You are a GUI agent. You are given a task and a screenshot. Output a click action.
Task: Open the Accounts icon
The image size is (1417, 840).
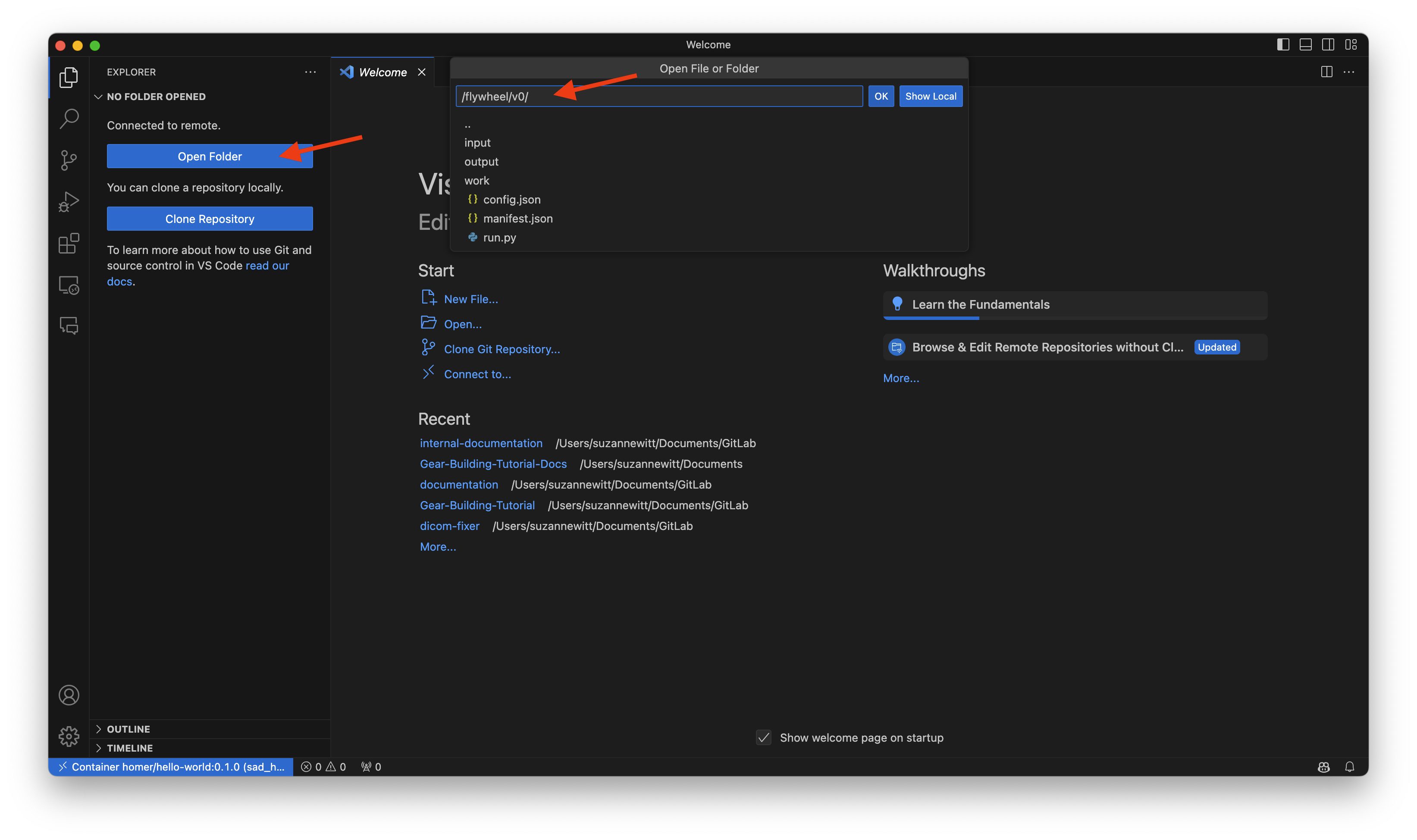click(69, 695)
